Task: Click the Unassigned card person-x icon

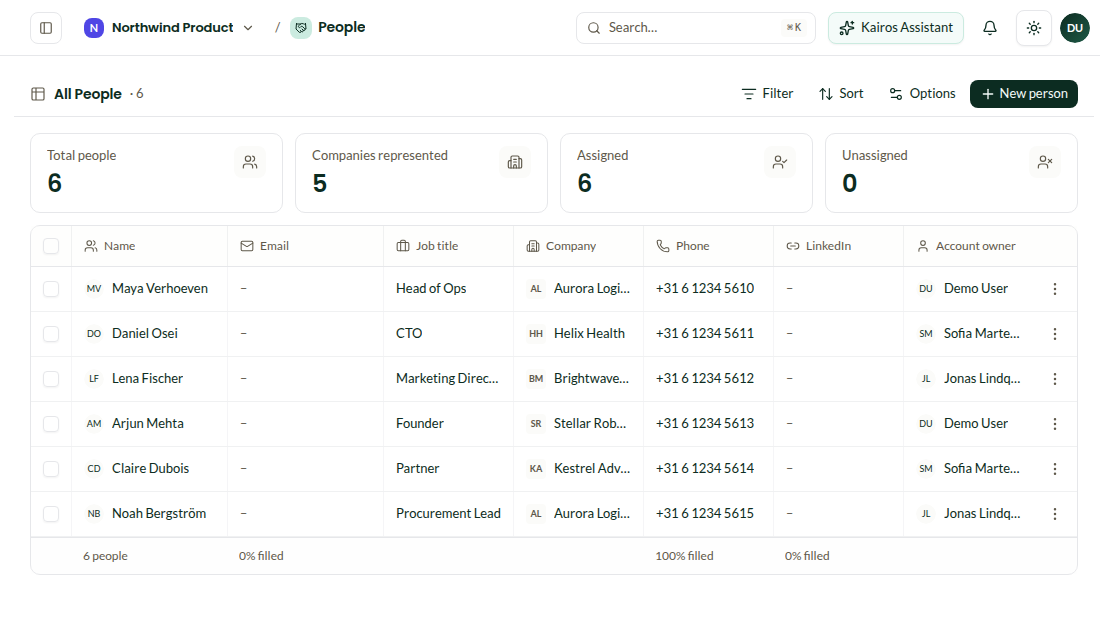Action: (x=1045, y=163)
